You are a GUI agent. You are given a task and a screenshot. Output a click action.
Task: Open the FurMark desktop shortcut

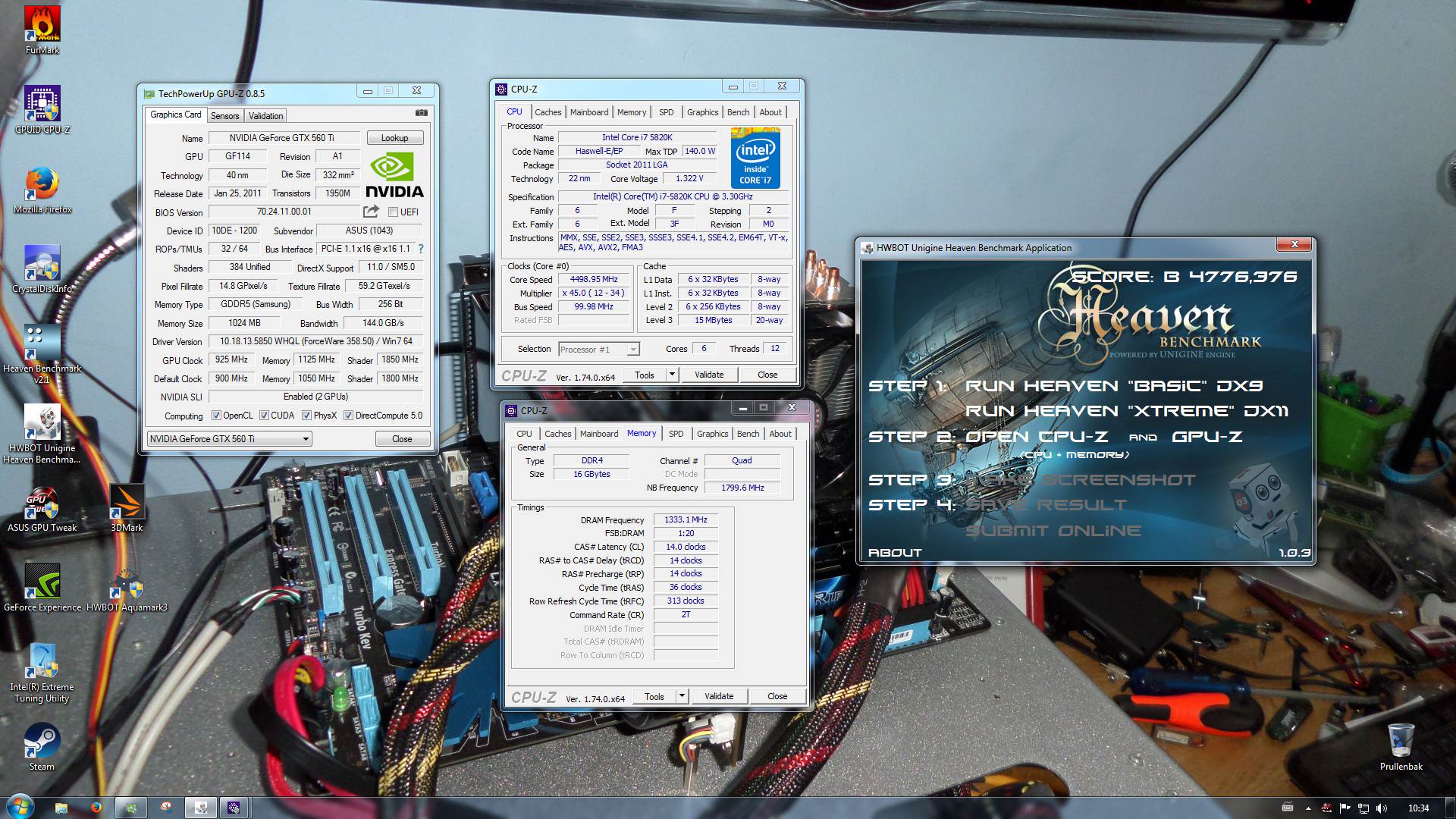pos(42,30)
